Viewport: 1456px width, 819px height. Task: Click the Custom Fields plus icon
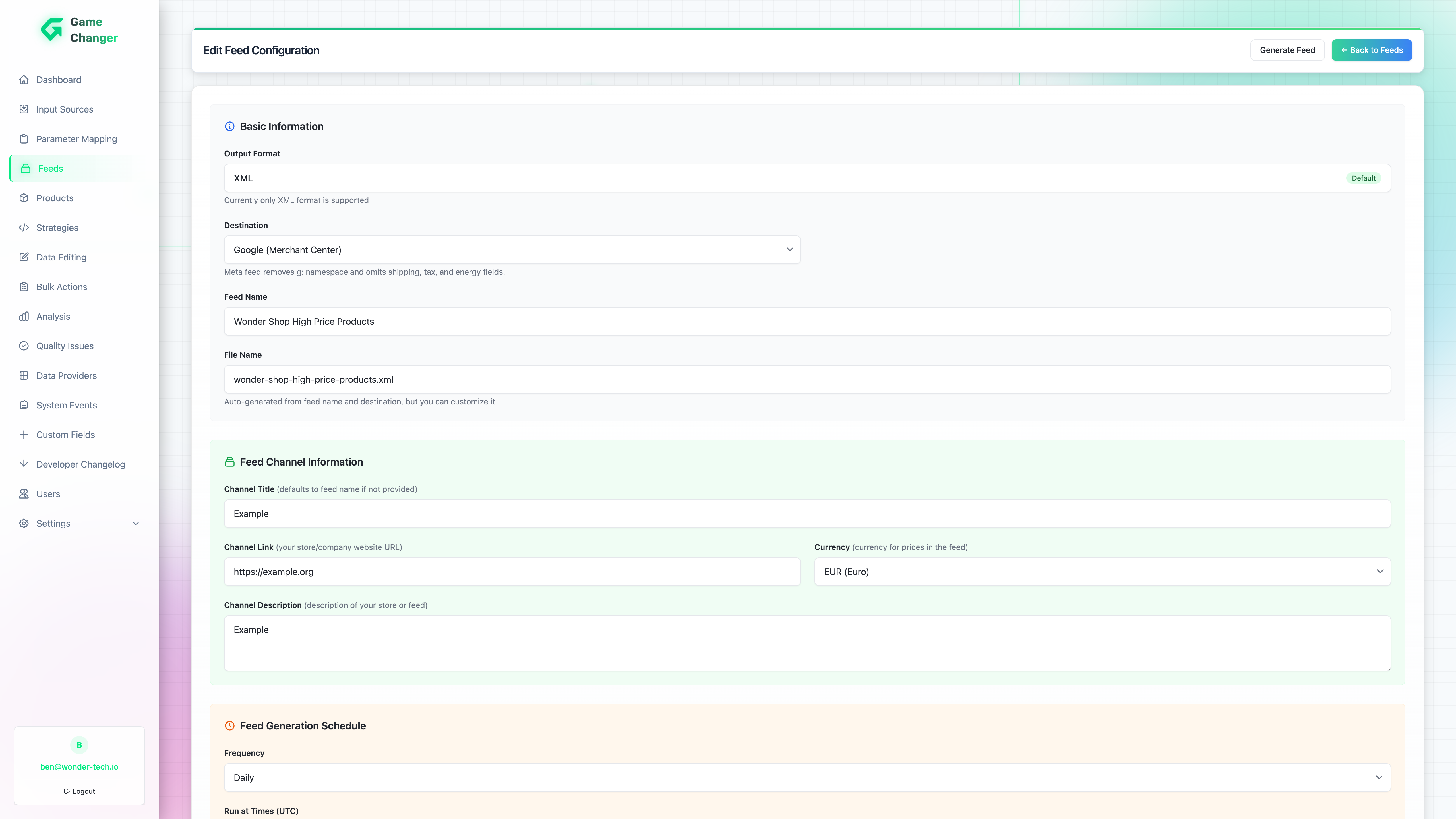24,435
